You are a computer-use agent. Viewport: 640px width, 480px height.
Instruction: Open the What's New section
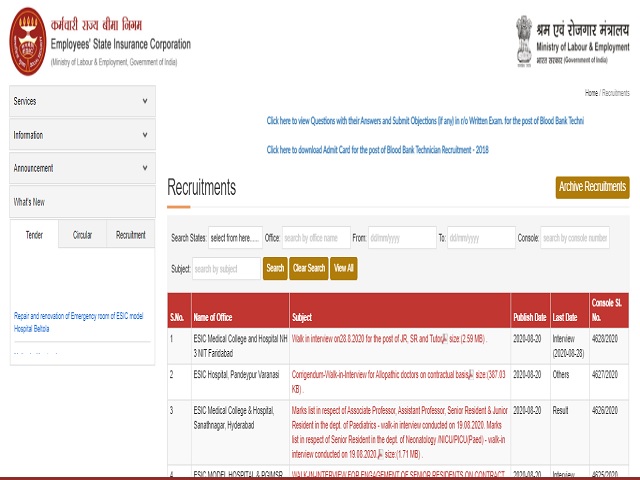82,202
